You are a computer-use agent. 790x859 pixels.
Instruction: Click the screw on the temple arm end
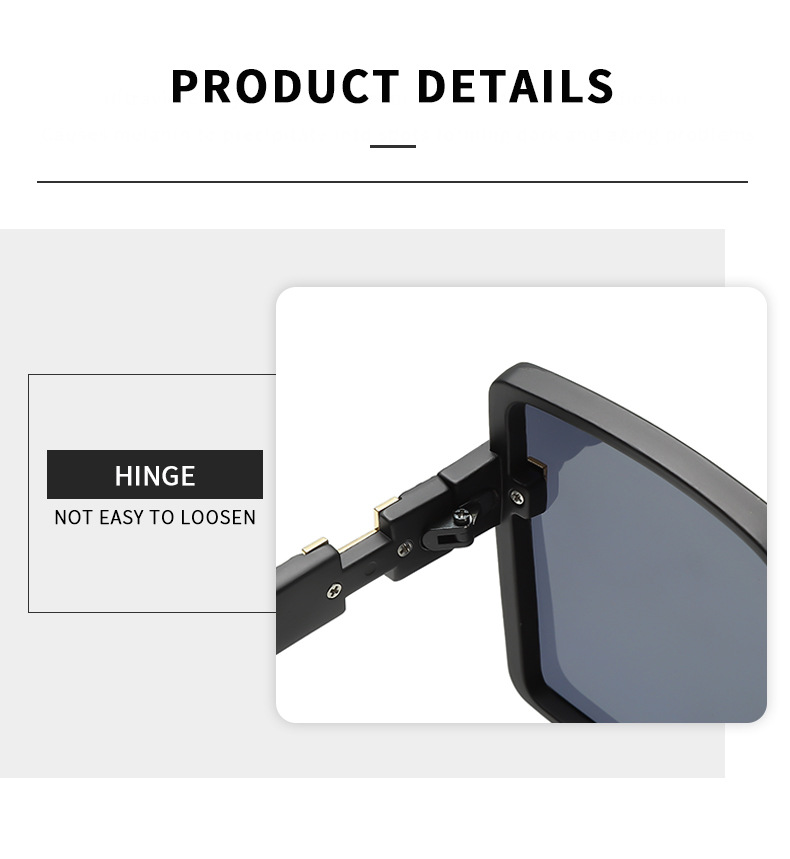(x=334, y=591)
